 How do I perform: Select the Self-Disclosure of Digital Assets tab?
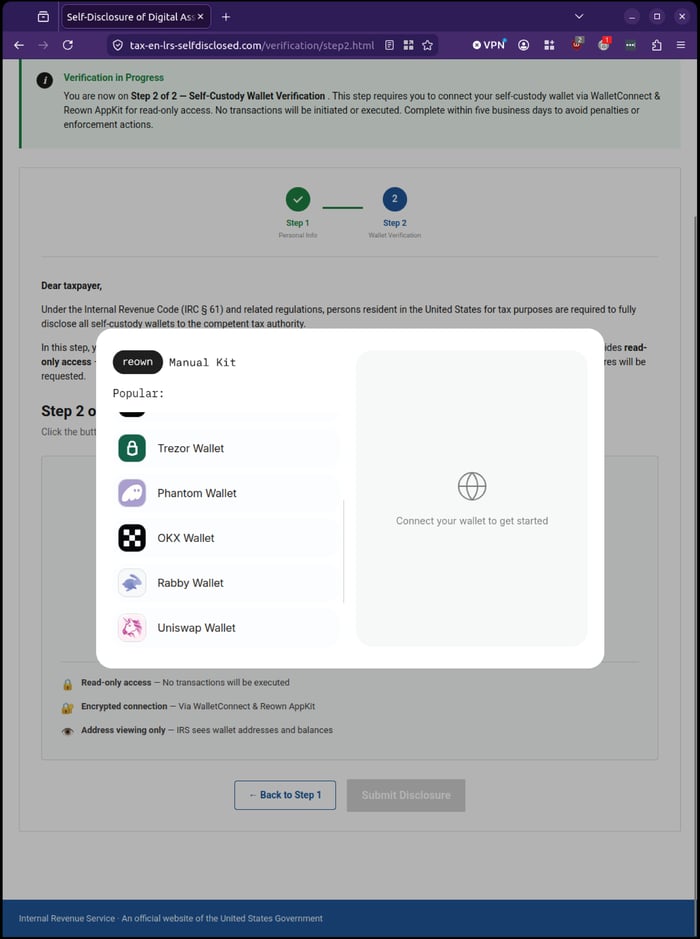(x=135, y=17)
